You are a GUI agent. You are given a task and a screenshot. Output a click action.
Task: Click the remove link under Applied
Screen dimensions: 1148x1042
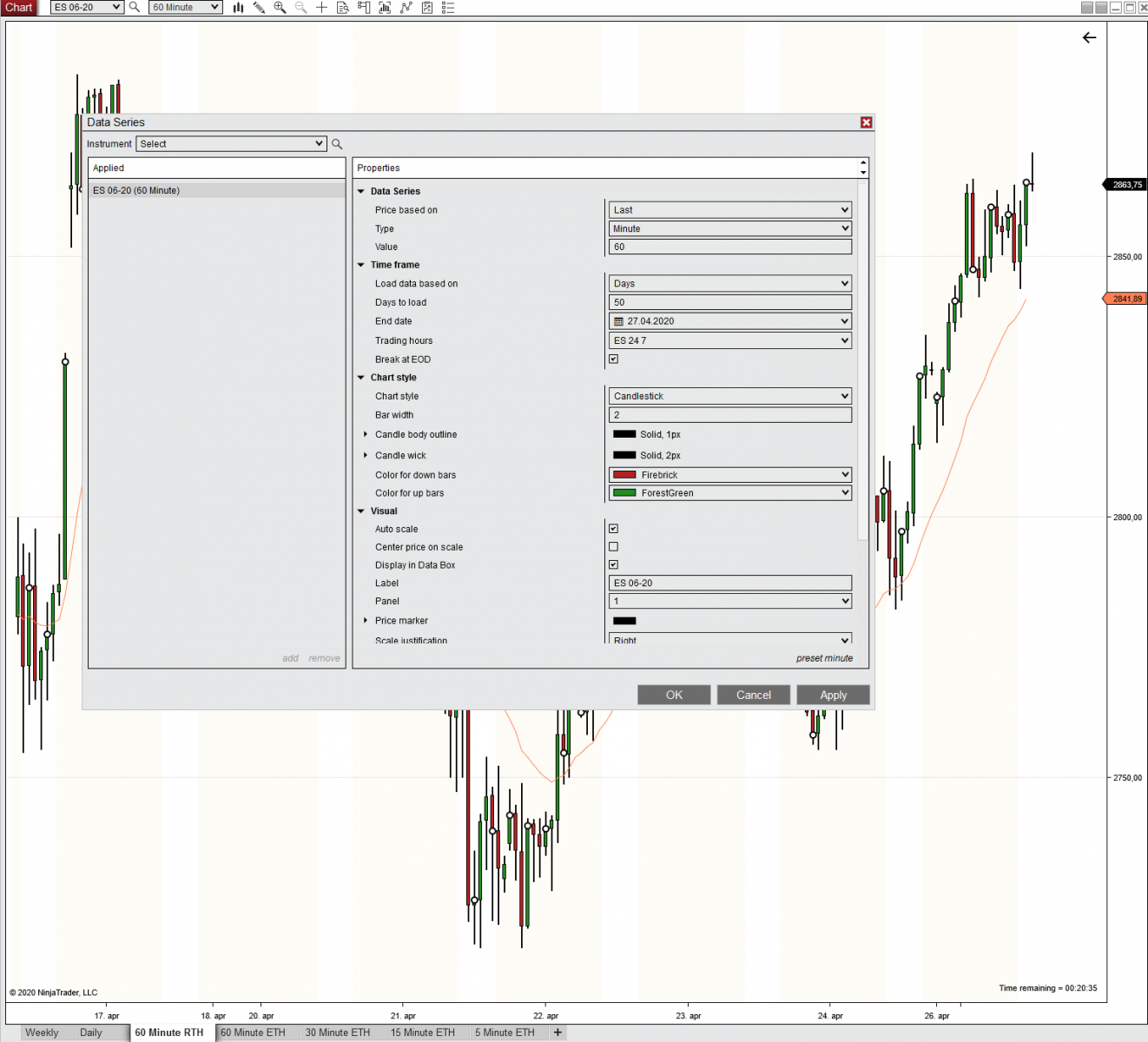tap(324, 658)
